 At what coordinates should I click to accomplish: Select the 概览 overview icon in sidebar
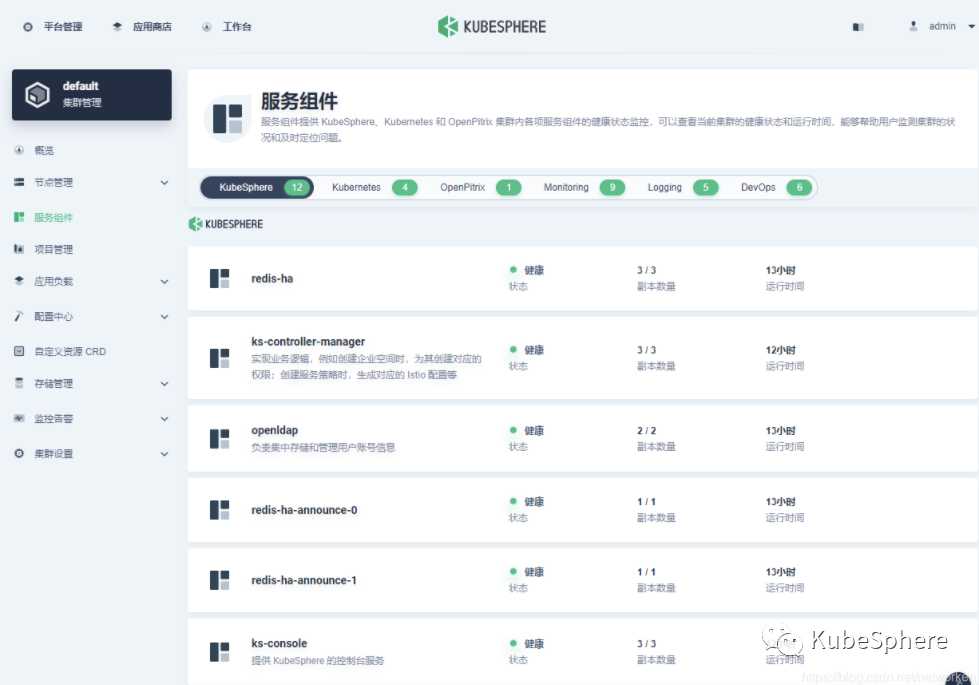[x=20, y=150]
